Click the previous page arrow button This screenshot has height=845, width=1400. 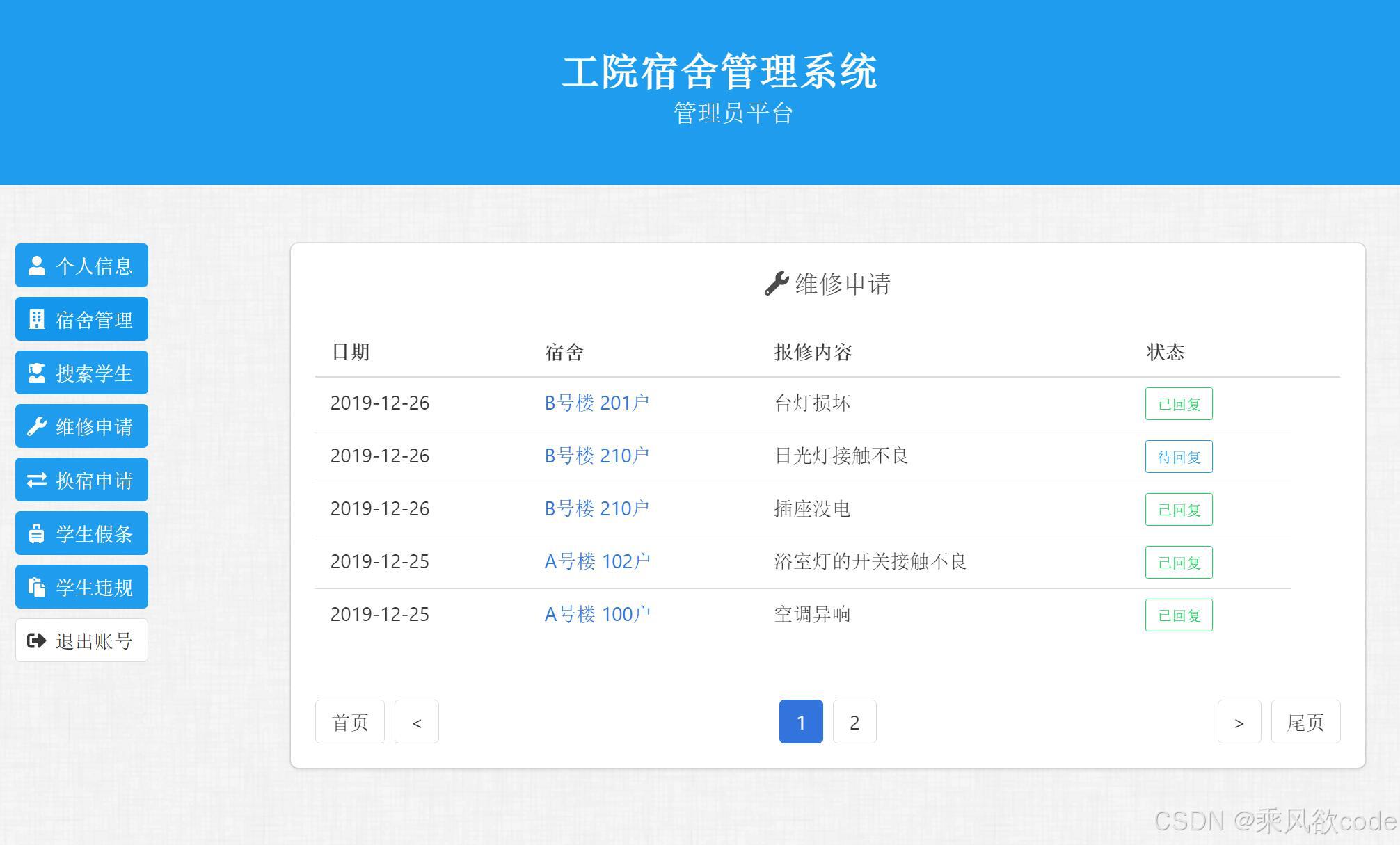click(x=416, y=721)
